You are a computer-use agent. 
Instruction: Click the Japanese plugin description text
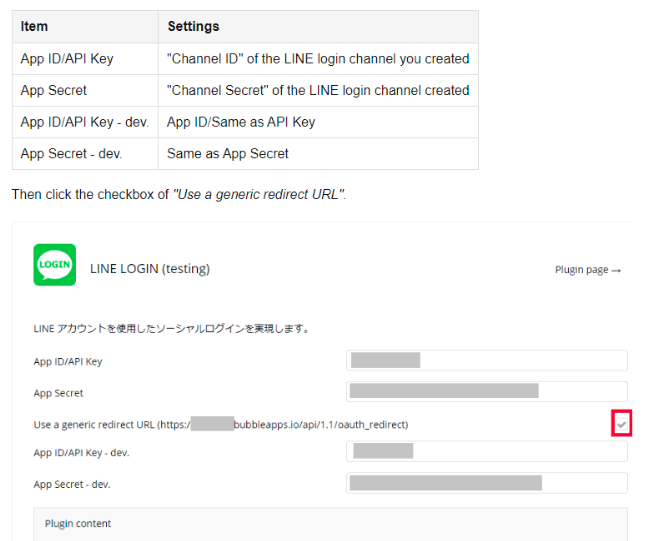171,328
